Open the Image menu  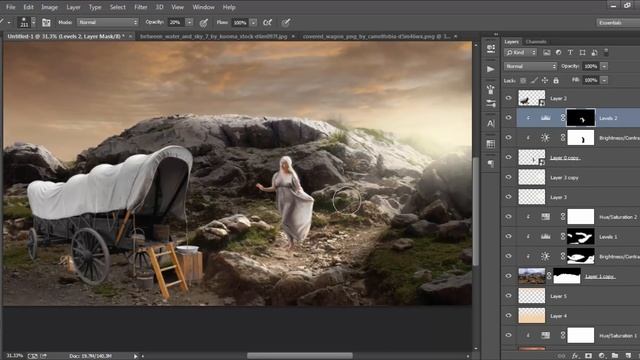coord(49,7)
